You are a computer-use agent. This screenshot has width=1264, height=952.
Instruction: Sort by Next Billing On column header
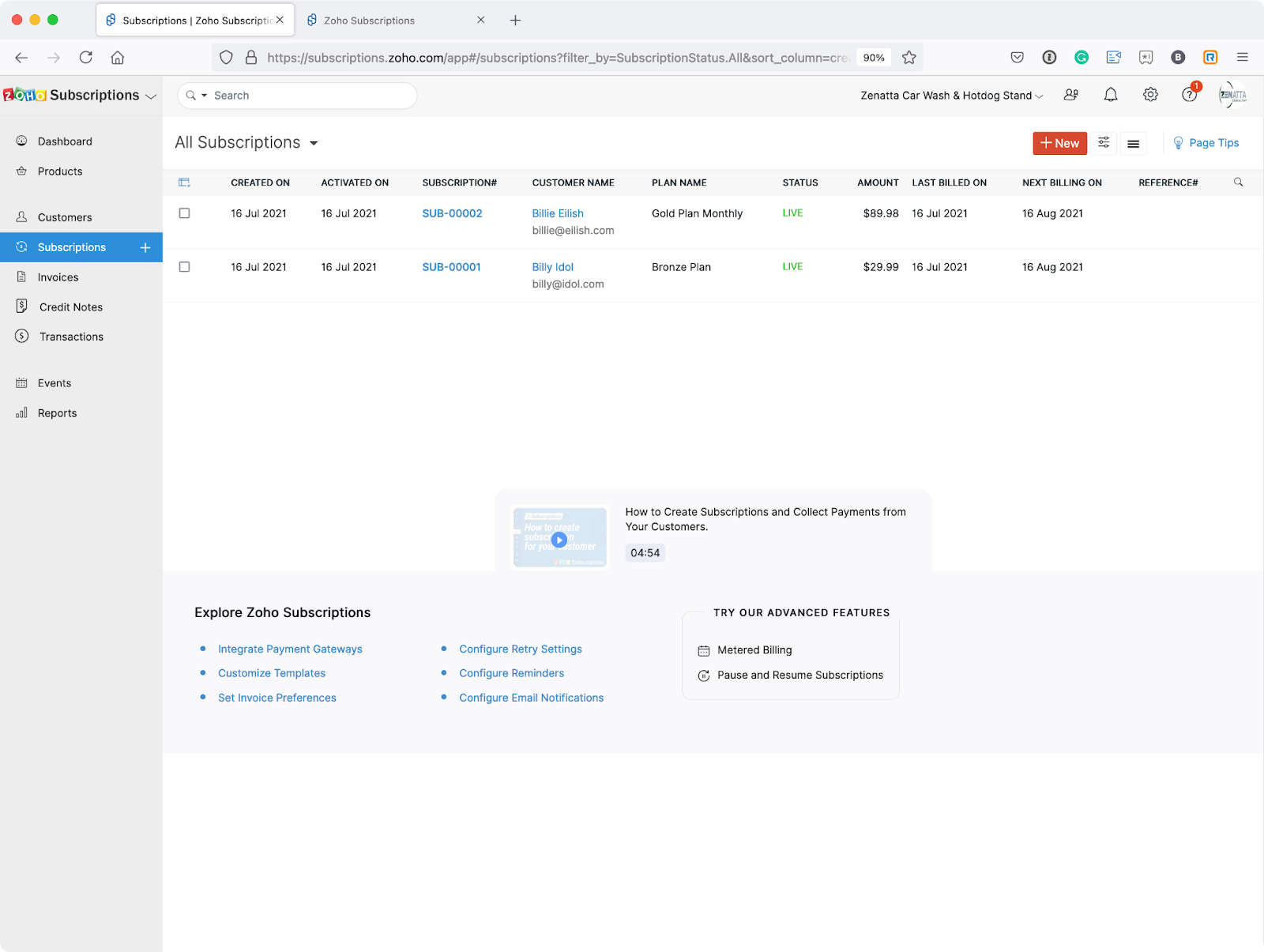point(1062,182)
